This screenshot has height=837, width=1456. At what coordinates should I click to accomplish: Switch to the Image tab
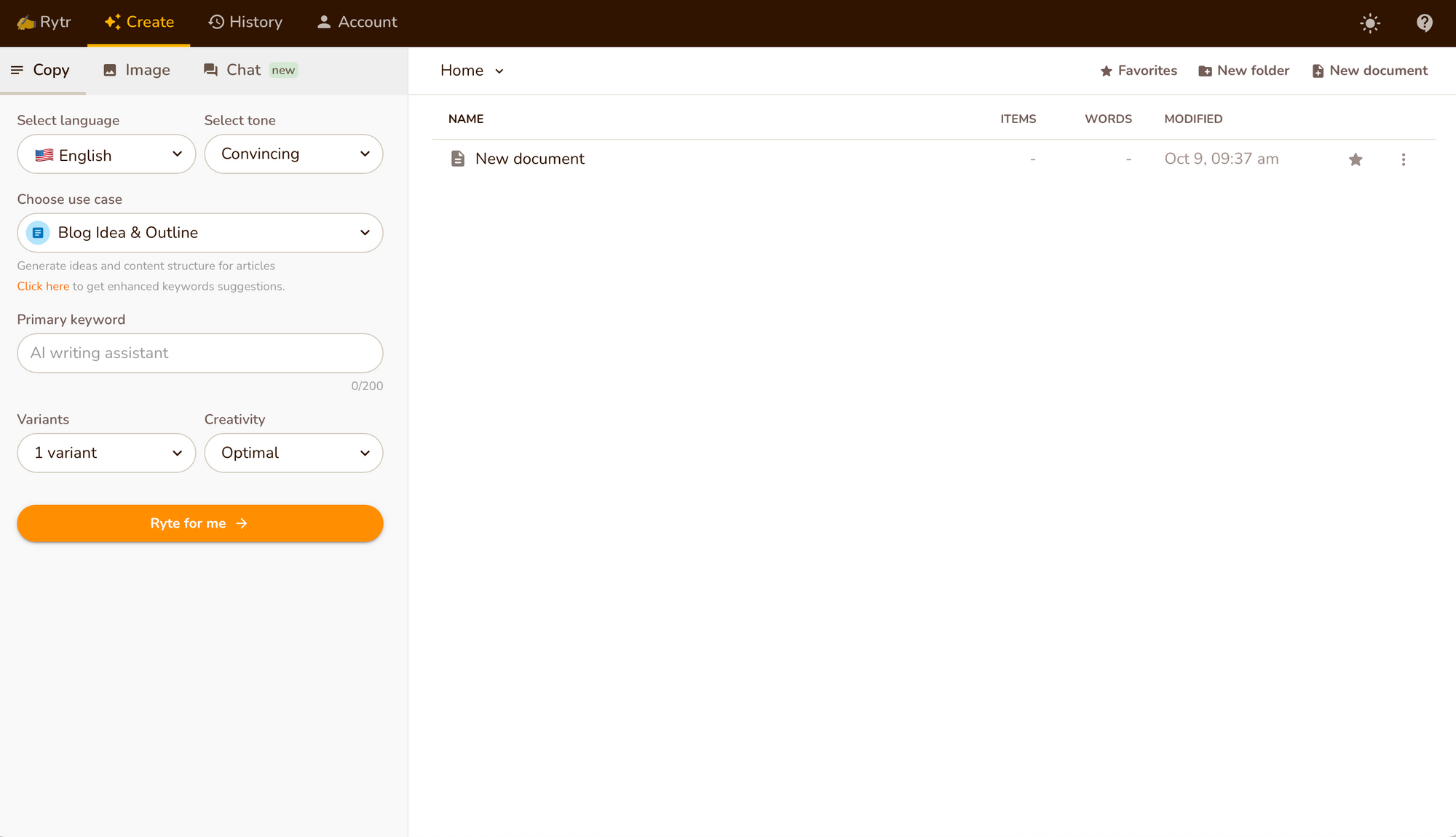137,70
